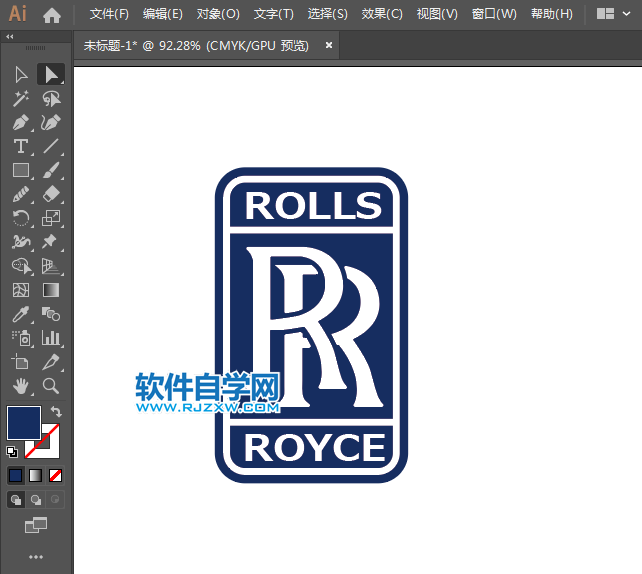This screenshot has width=642, height=574.
Task: Pick the Eraser tool
Action: [50, 194]
